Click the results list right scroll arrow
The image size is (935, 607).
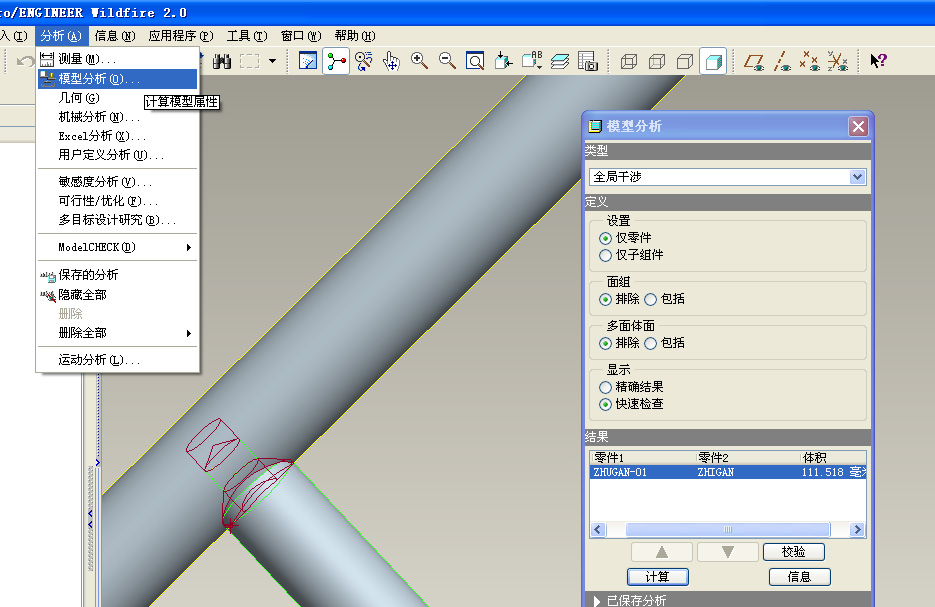click(857, 529)
